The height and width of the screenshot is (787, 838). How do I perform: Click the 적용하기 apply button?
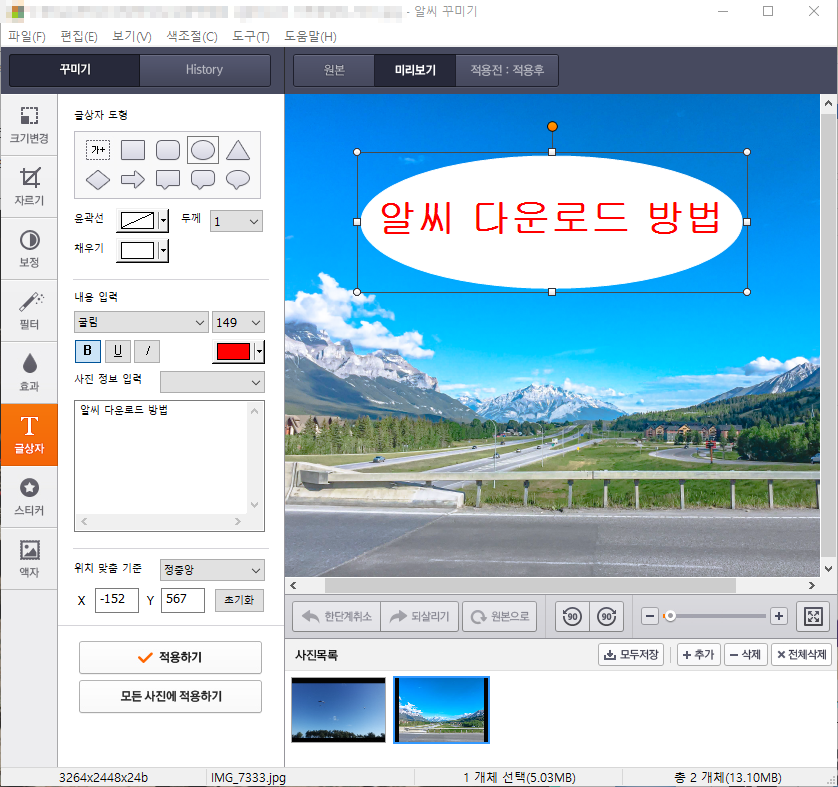(170, 657)
